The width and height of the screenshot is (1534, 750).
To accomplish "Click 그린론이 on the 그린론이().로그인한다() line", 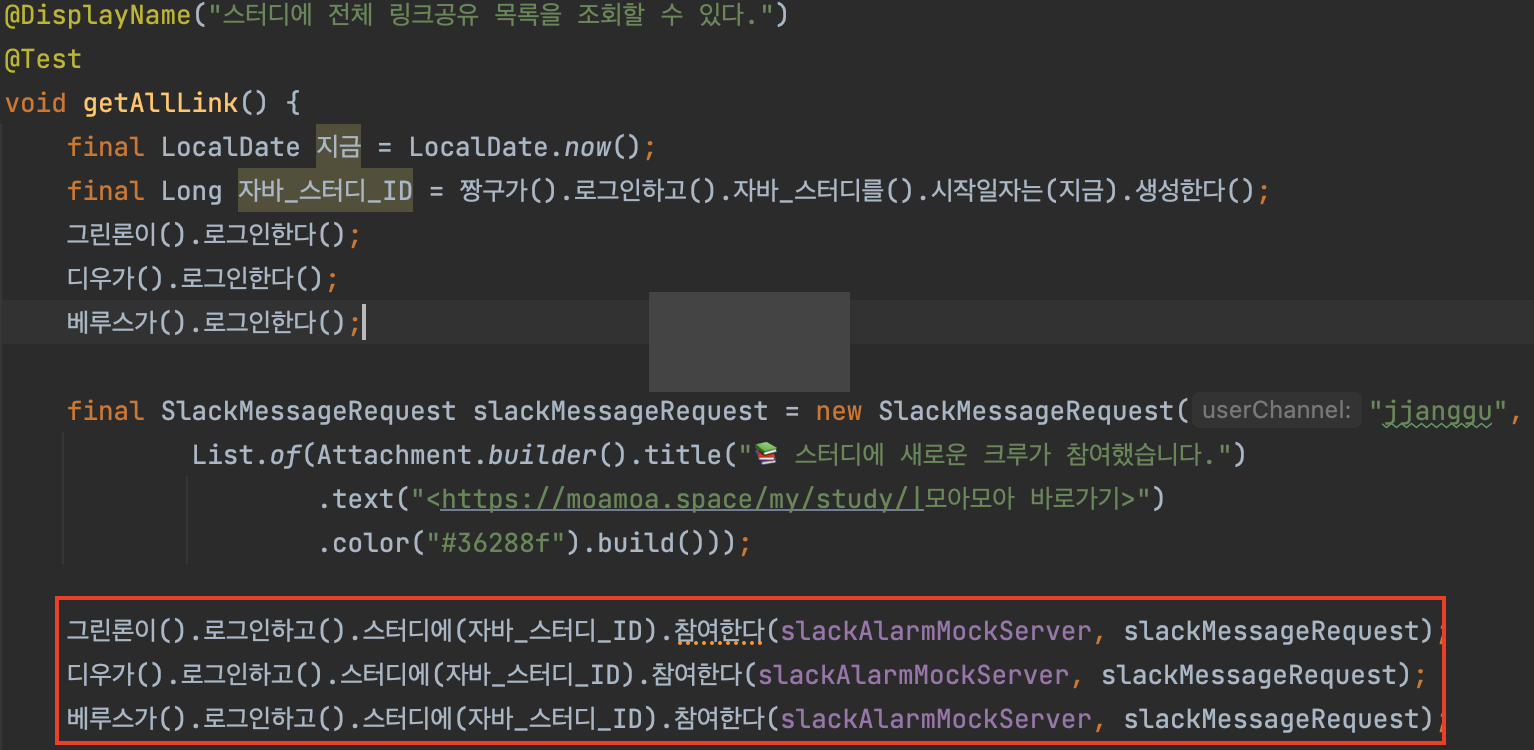I will pyautogui.click(x=112, y=235).
